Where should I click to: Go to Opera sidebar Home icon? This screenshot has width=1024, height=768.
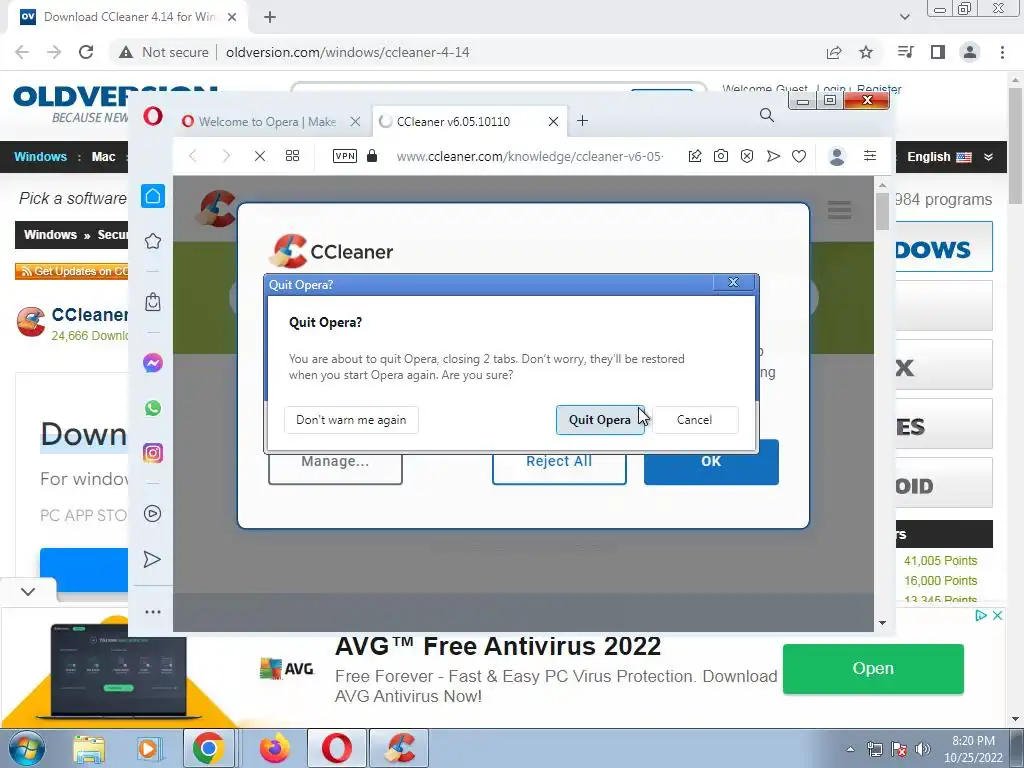tap(153, 196)
